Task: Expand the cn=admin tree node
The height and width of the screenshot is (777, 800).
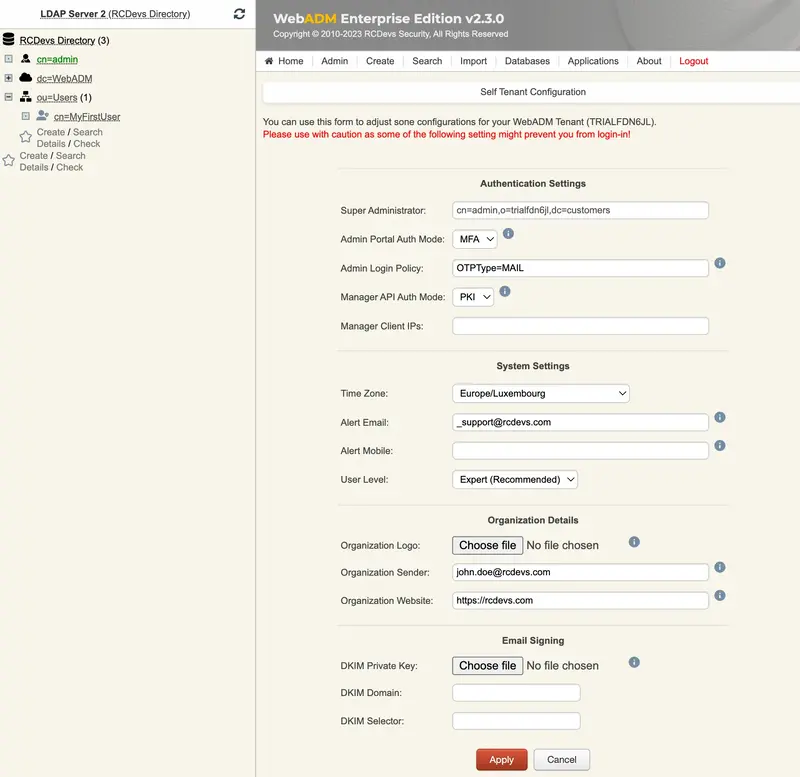Action: [x=8, y=59]
